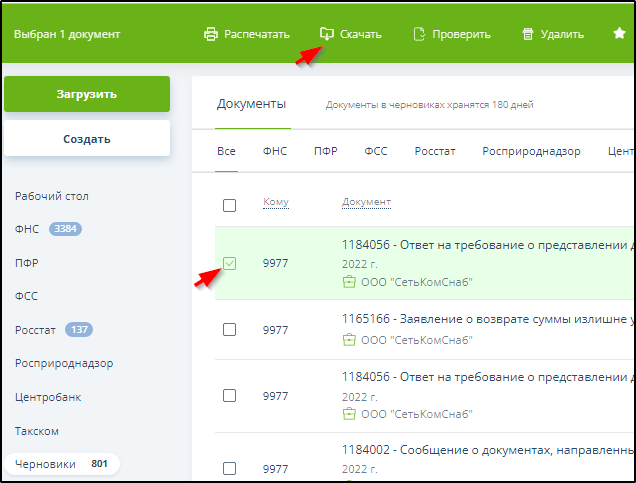The height and width of the screenshot is (483, 636).
Task: Click the Удалить trash bin icon
Action: (x=528, y=34)
